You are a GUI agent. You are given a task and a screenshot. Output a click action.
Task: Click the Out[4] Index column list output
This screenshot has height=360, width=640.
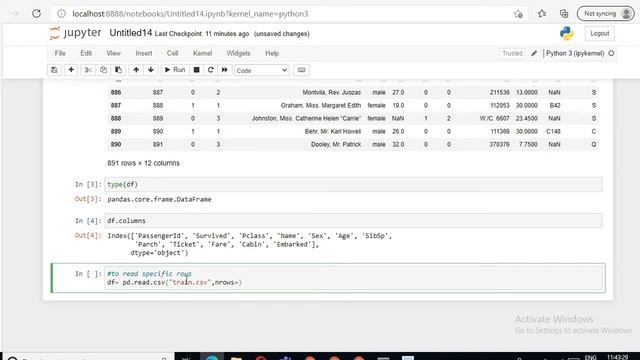249,244
